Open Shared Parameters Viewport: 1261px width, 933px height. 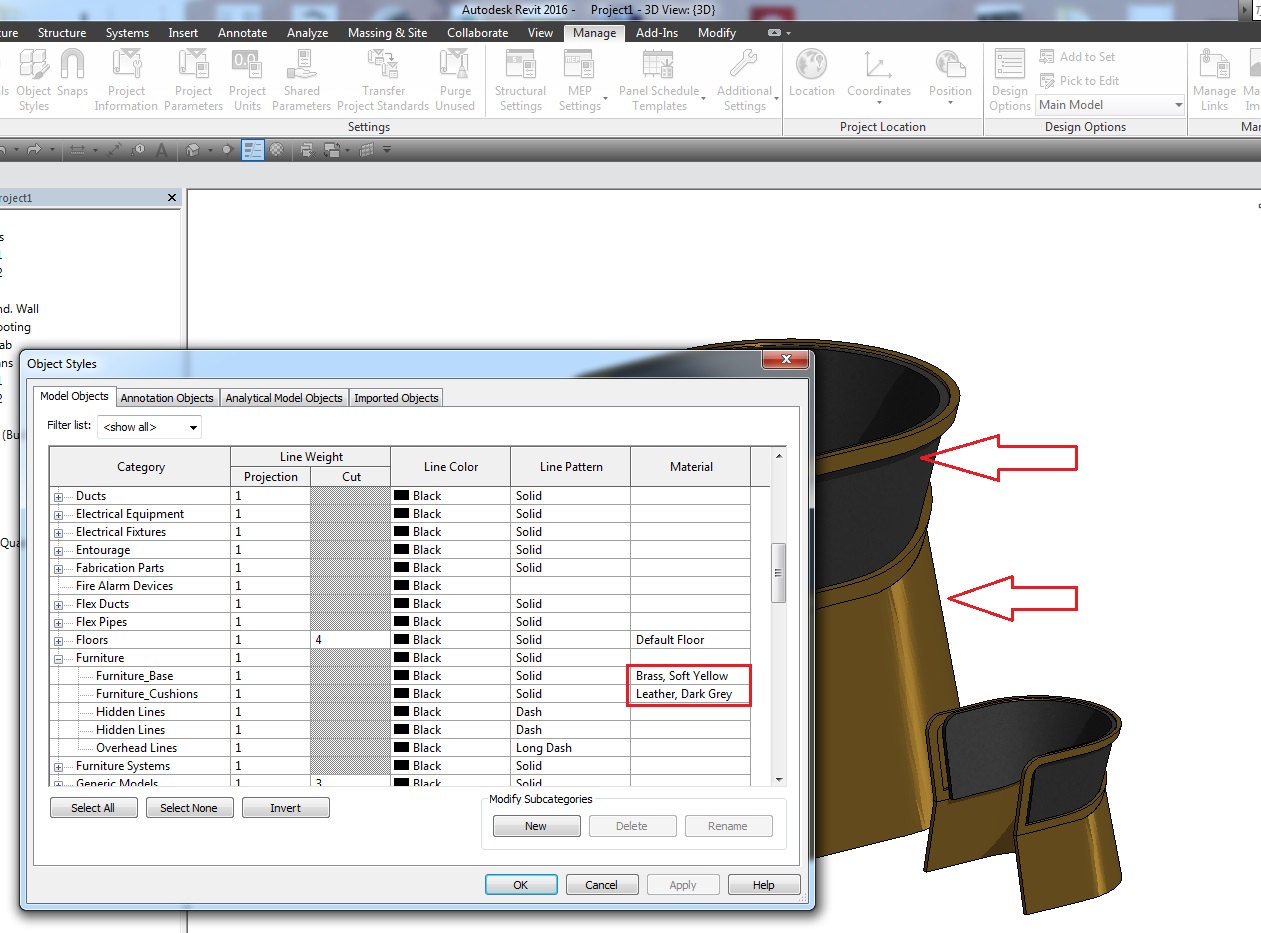(x=301, y=80)
